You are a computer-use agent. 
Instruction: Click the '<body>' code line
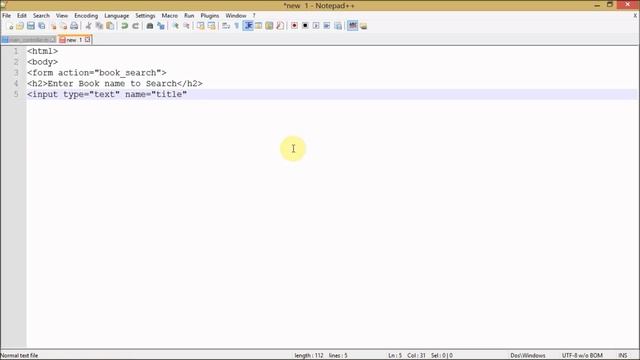point(42,62)
